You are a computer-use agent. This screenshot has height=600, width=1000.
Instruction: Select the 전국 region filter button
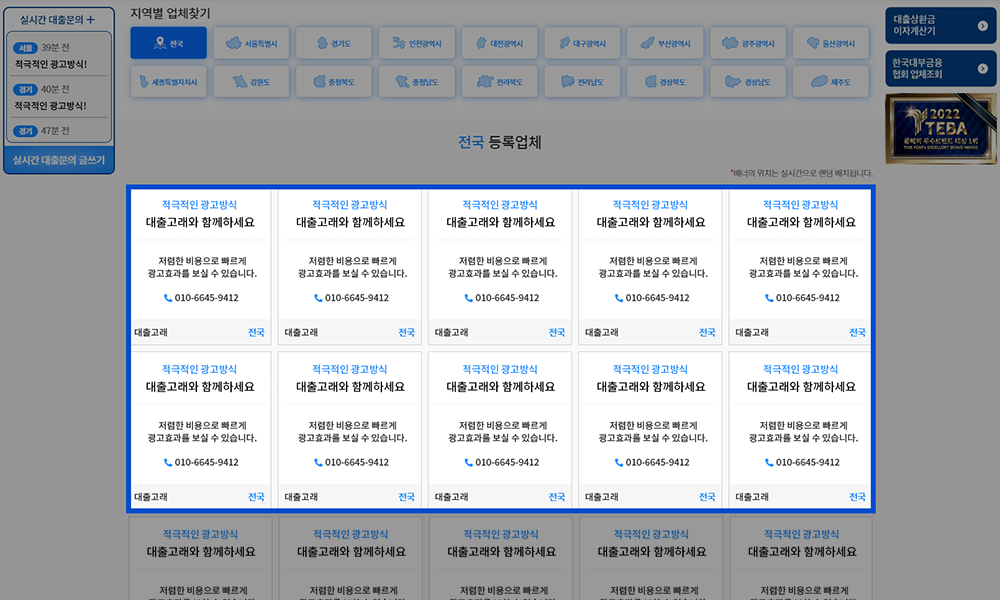click(168, 44)
